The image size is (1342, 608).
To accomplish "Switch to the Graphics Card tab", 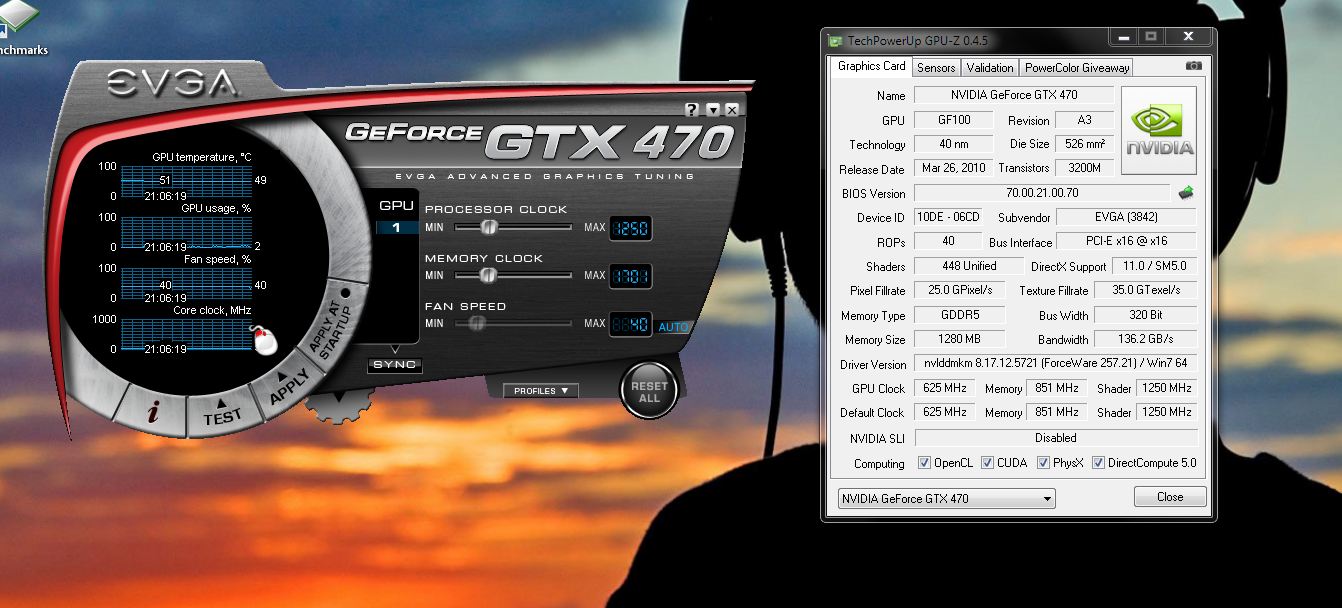I will [x=871, y=66].
